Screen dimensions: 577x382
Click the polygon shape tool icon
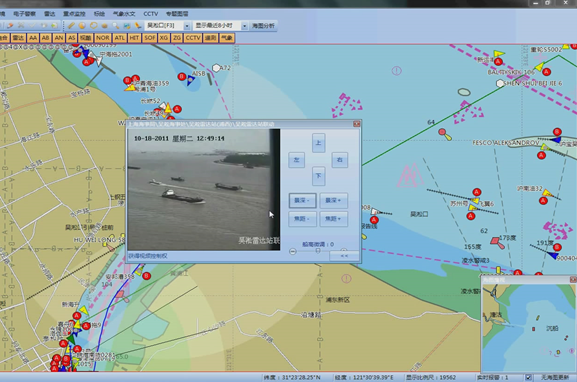click(x=105, y=25)
